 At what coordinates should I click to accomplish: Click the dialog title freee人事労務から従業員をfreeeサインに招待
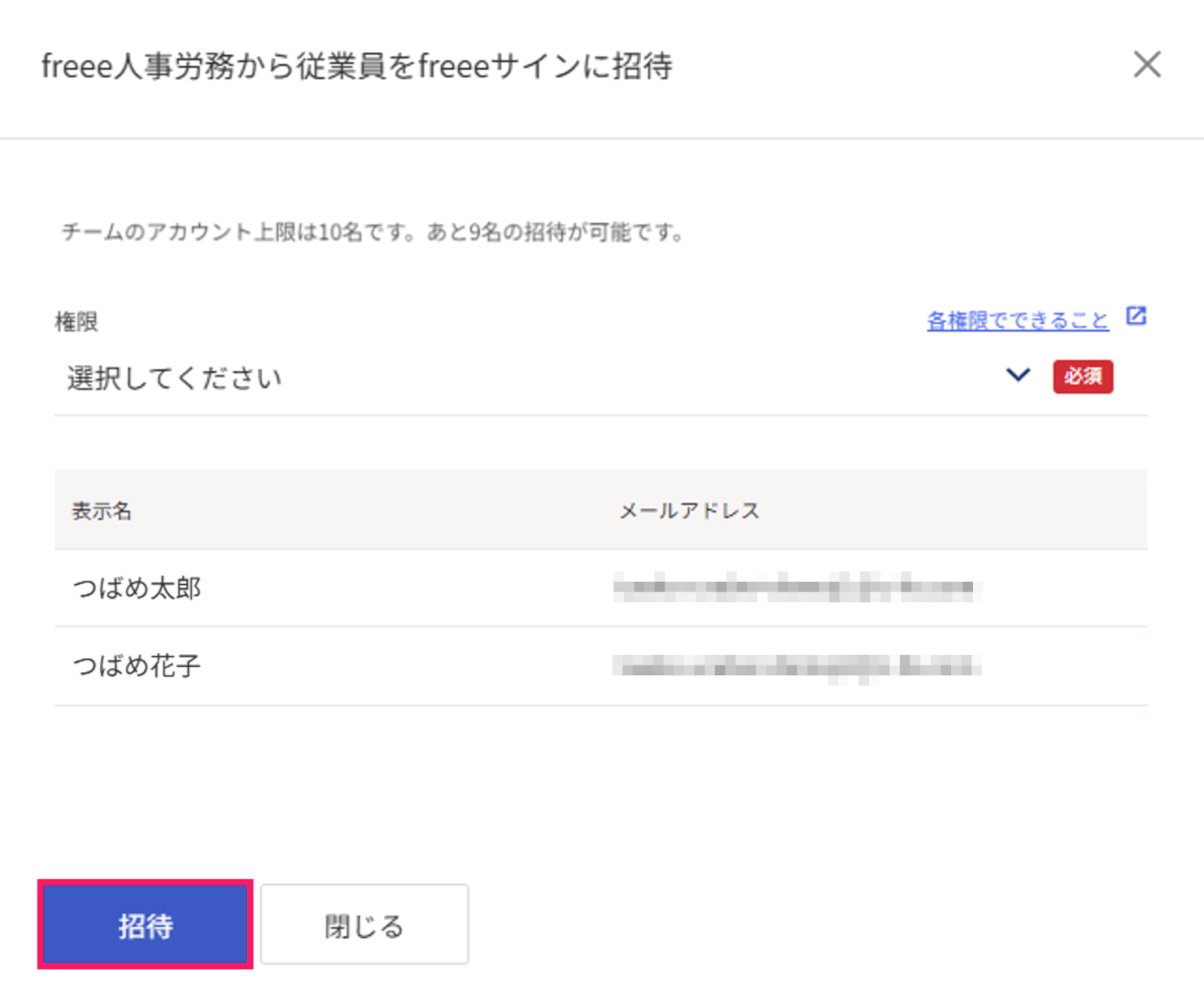[357, 66]
